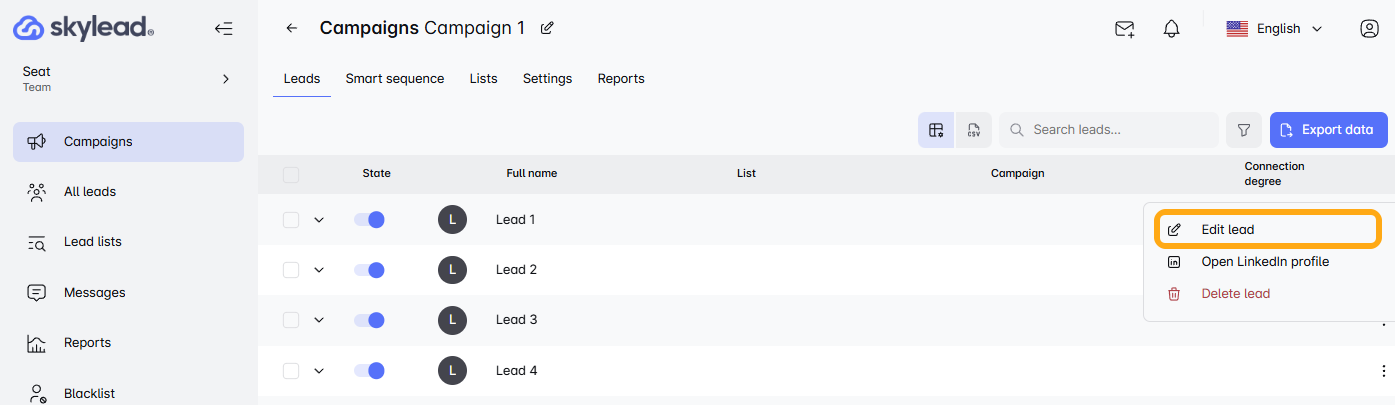Click the table columns settings icon
Screen dimensions: 1395x405
click(x=936, y=130)
